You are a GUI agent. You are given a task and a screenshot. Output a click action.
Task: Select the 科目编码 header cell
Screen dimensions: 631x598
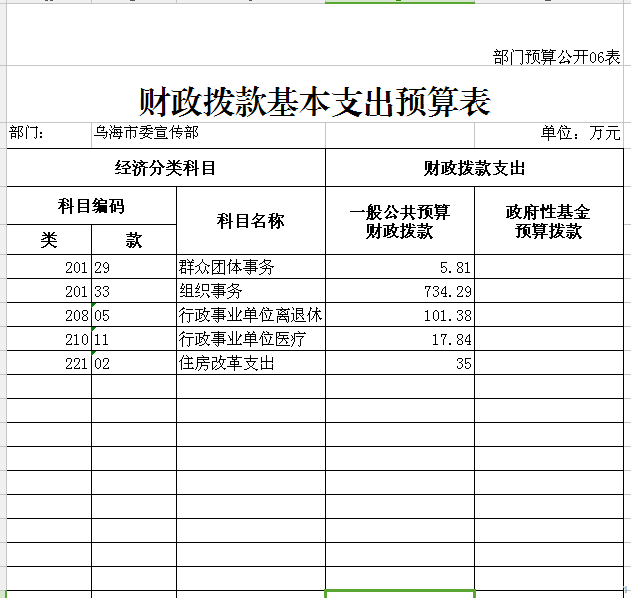[x=91, y=206]
